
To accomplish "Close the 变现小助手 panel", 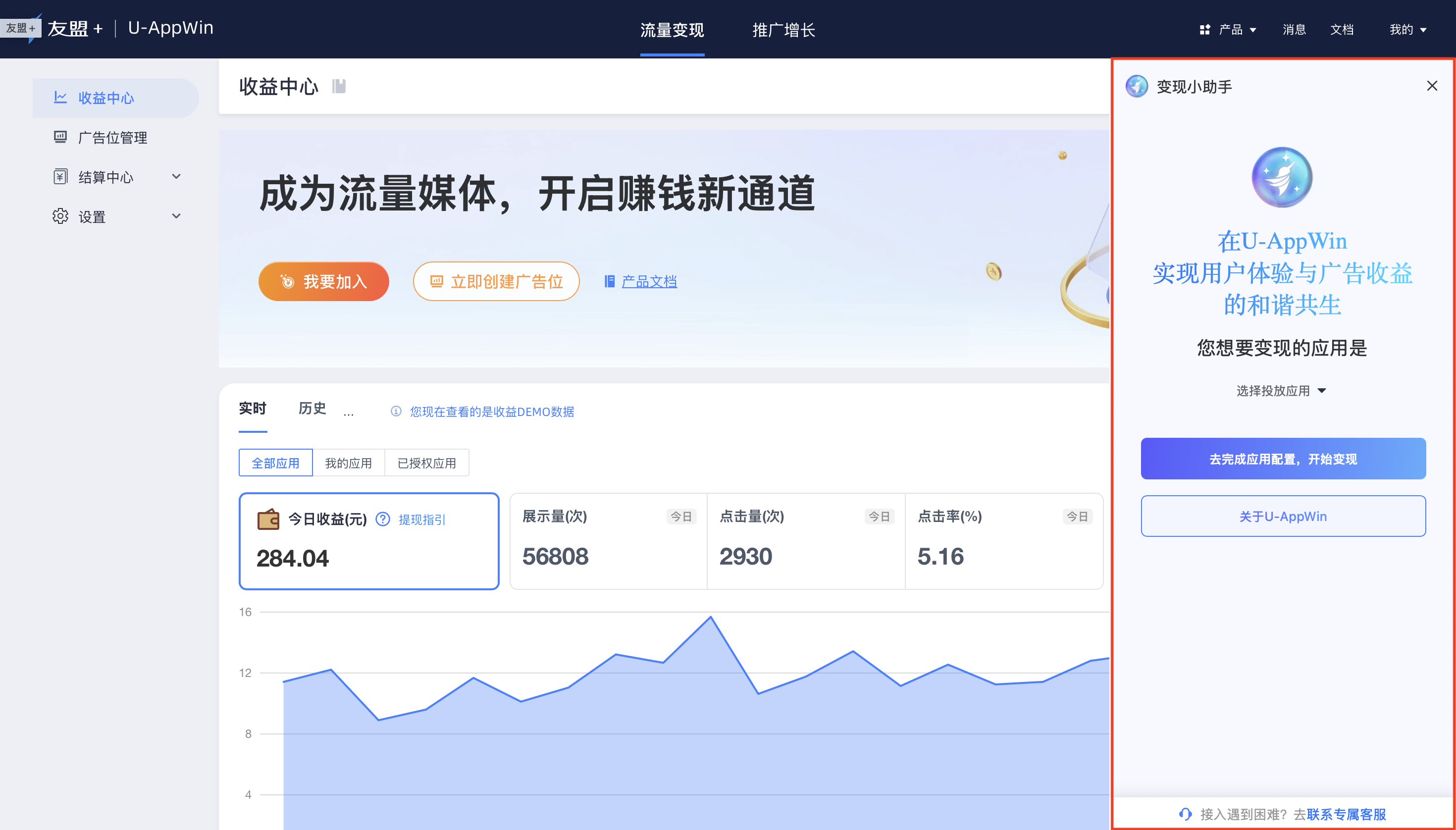I will click(1432, 86).
